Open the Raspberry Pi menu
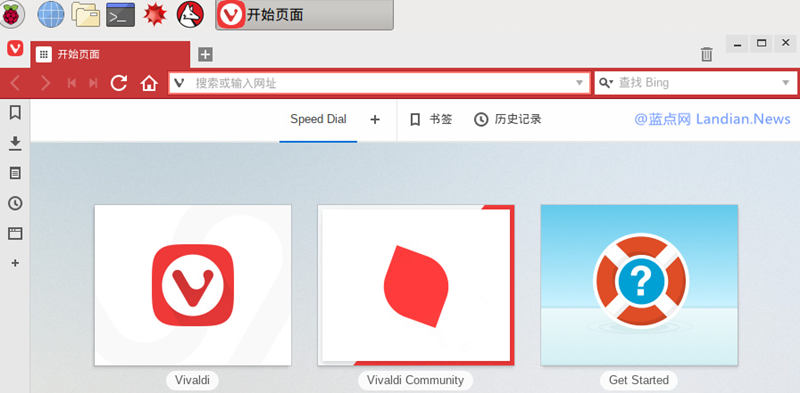Viewport: 800px width, 393px height. 11,14
